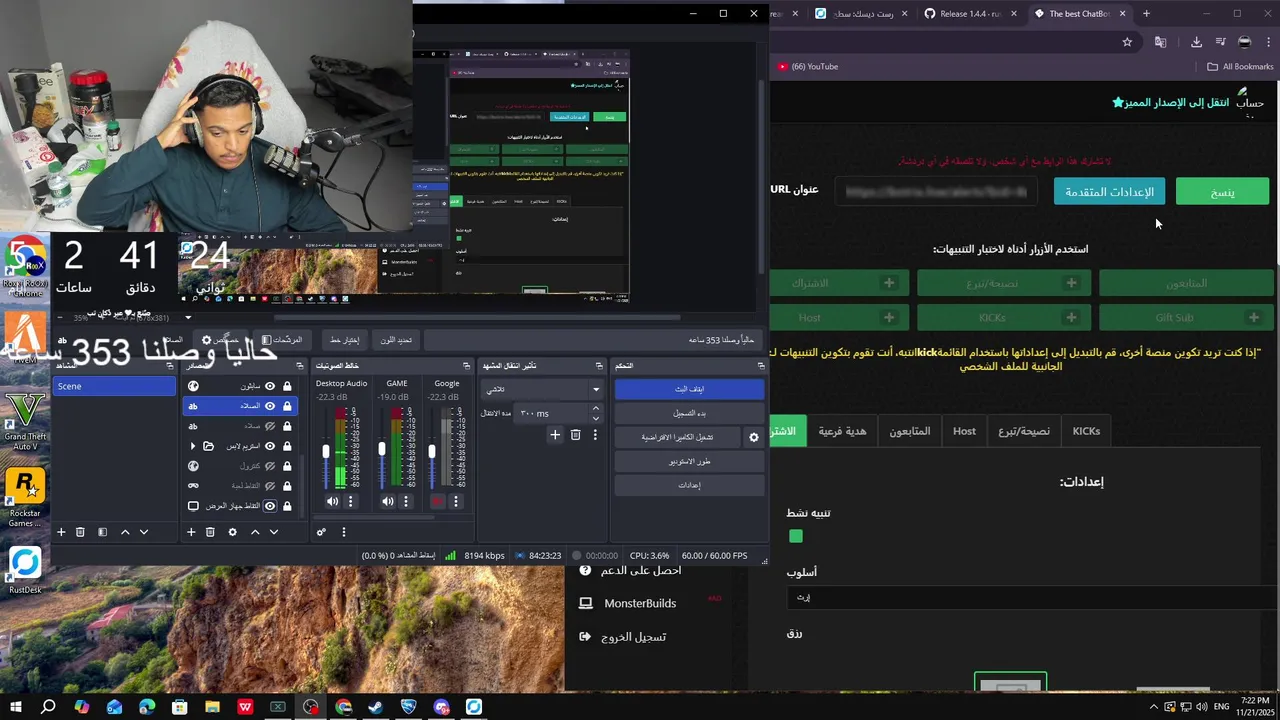Open الإعدادات المتقدمة advanced settings button

[1109, 192]
